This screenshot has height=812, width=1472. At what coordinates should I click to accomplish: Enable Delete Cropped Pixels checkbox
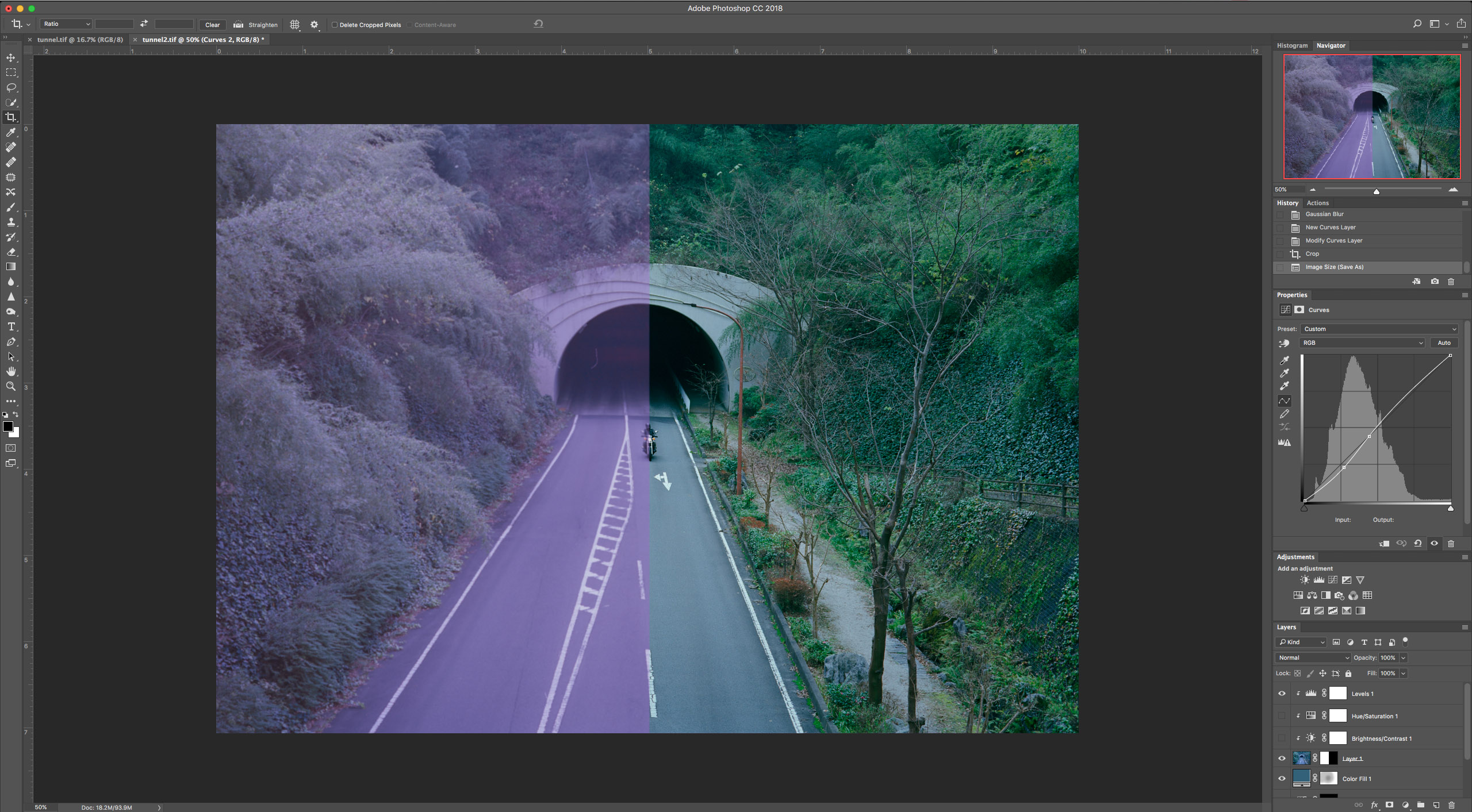pyautogui.click(x=335, y=25)
